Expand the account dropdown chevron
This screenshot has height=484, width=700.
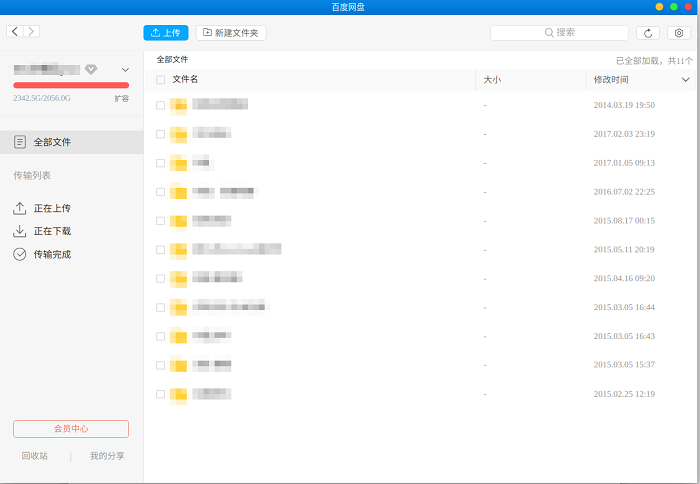point(125,70)
